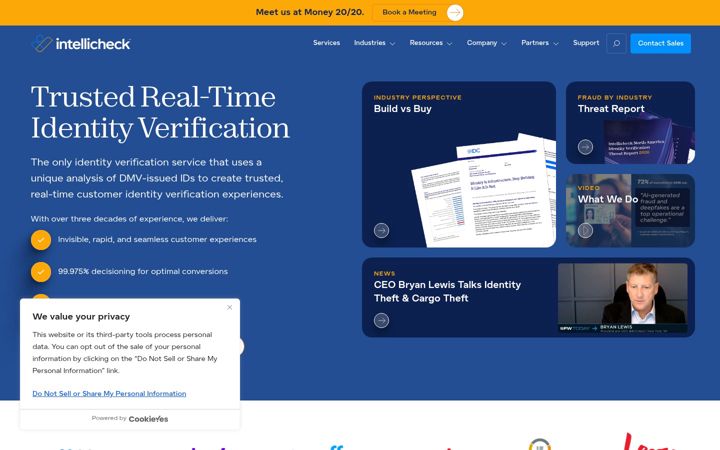
Task: Open the Company menu
Action: click(482, 43)
